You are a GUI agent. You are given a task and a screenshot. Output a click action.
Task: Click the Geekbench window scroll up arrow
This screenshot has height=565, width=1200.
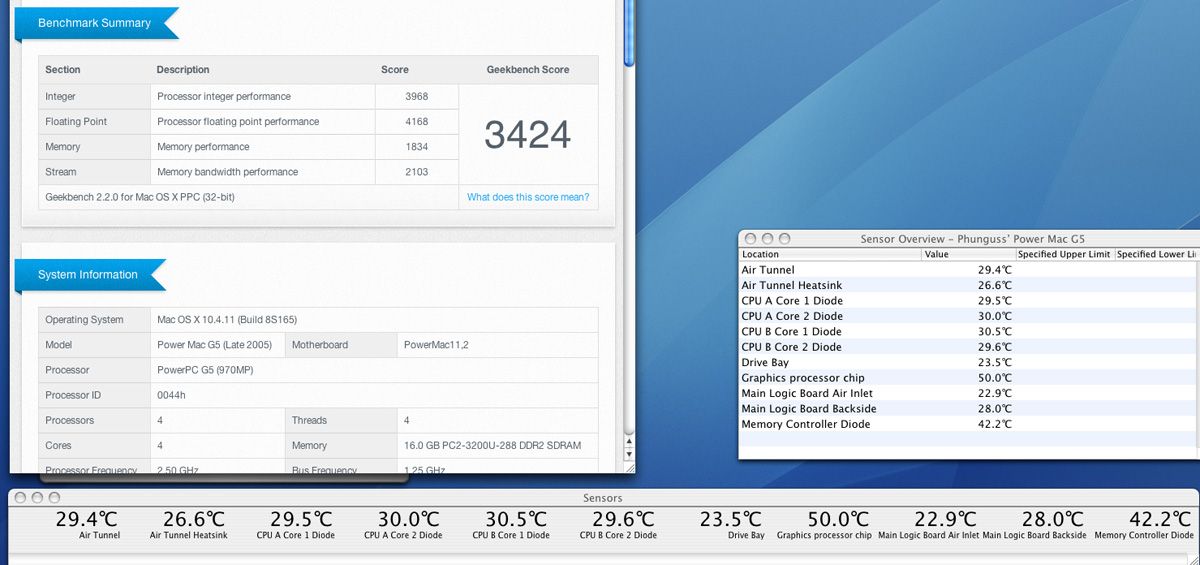coord(629,442)
